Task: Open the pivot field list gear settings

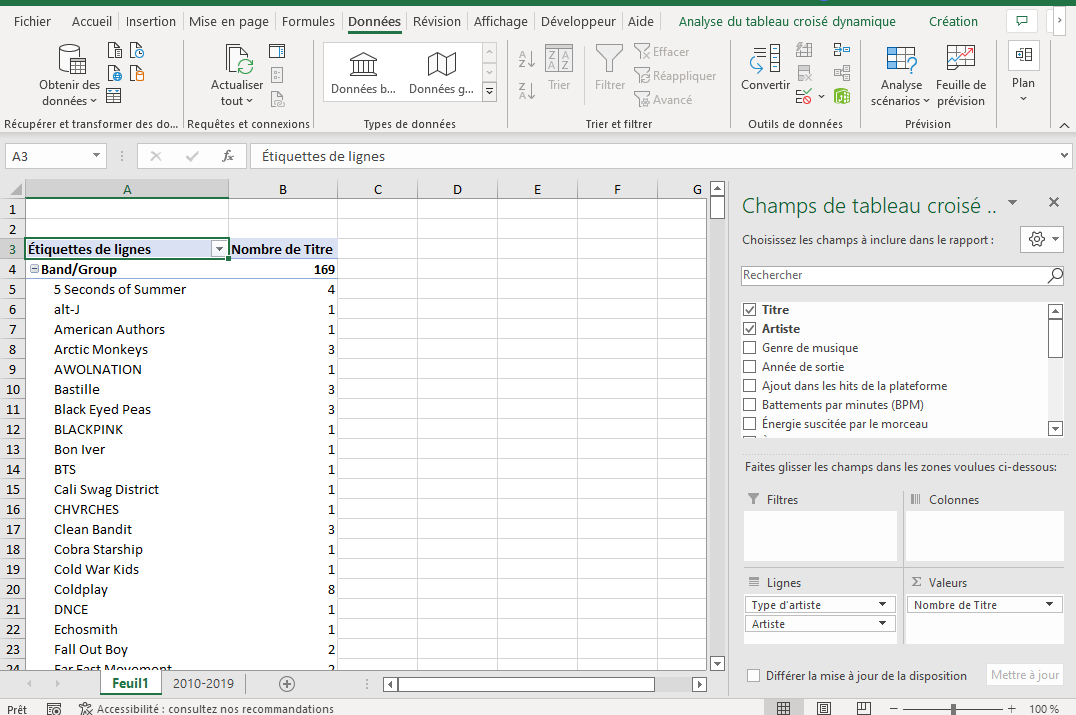Action: [x=1042, y=239]
